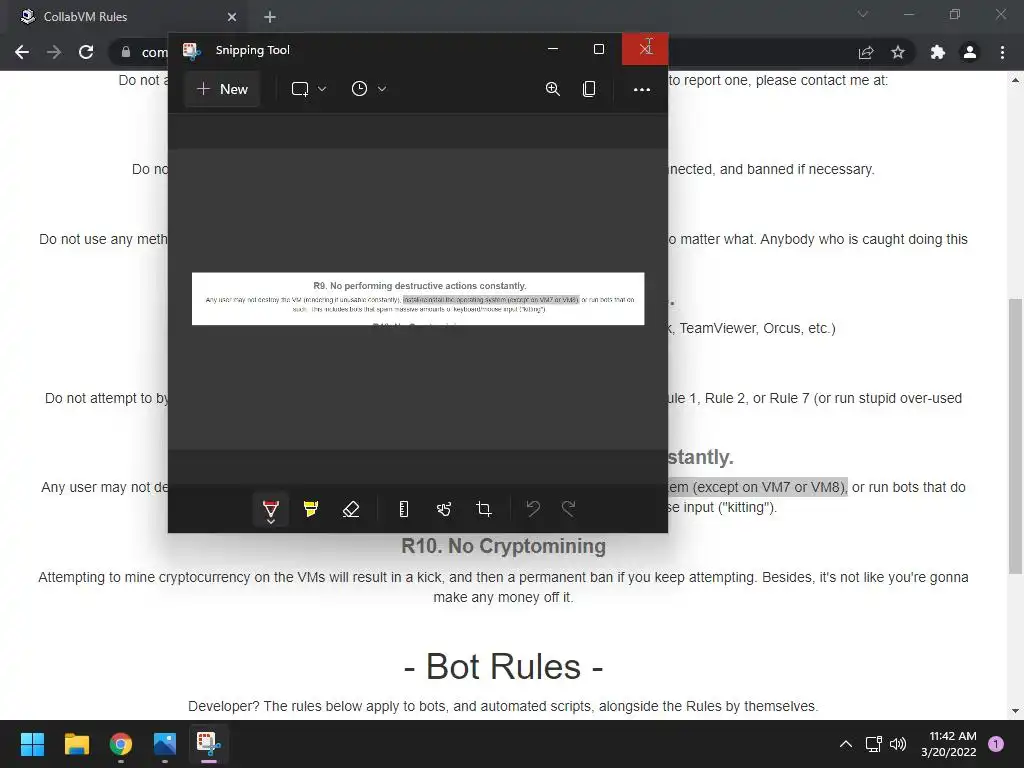Image resolution: width=1024 pixels, height=768 pixels.
Task: Open Chrome tab search chevron
Action: (x=863, y=14)
